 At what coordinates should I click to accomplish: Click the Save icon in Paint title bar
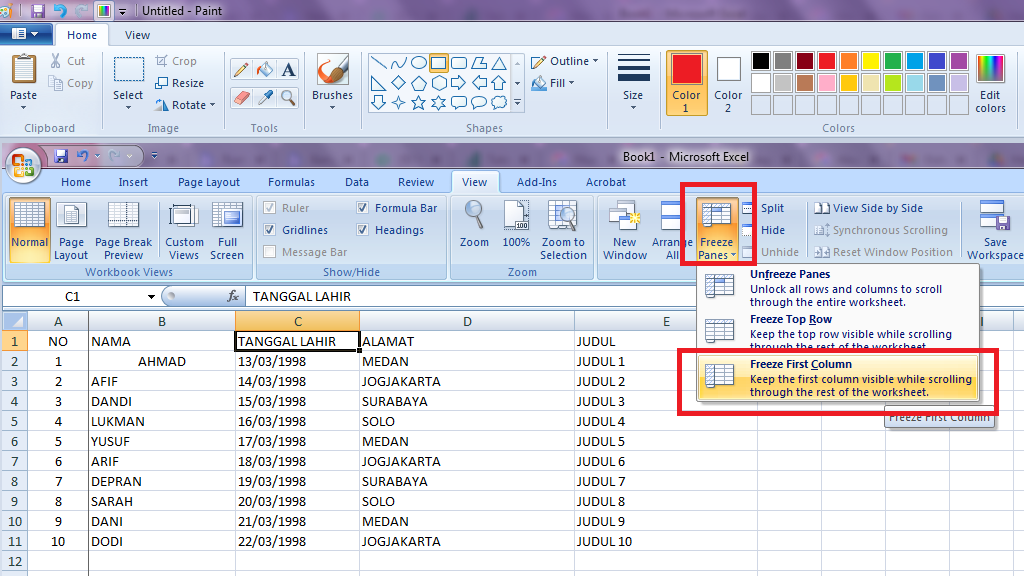point(37,10)
